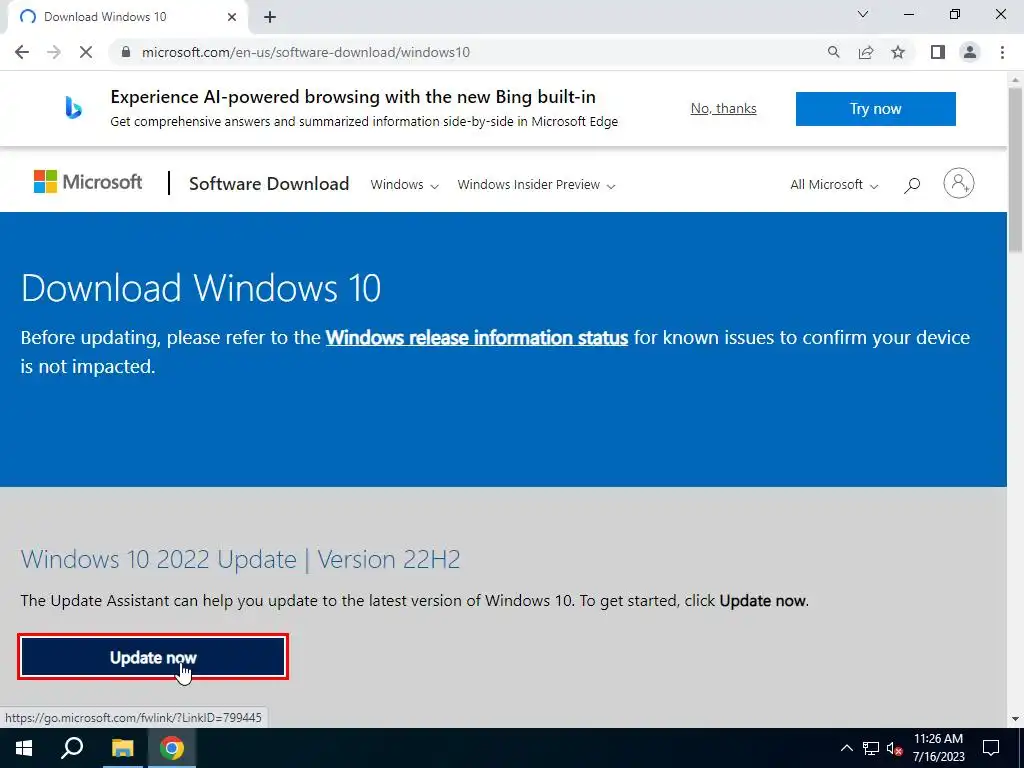
Task: Click the muted volume tray icon
Action: point(895,748)
